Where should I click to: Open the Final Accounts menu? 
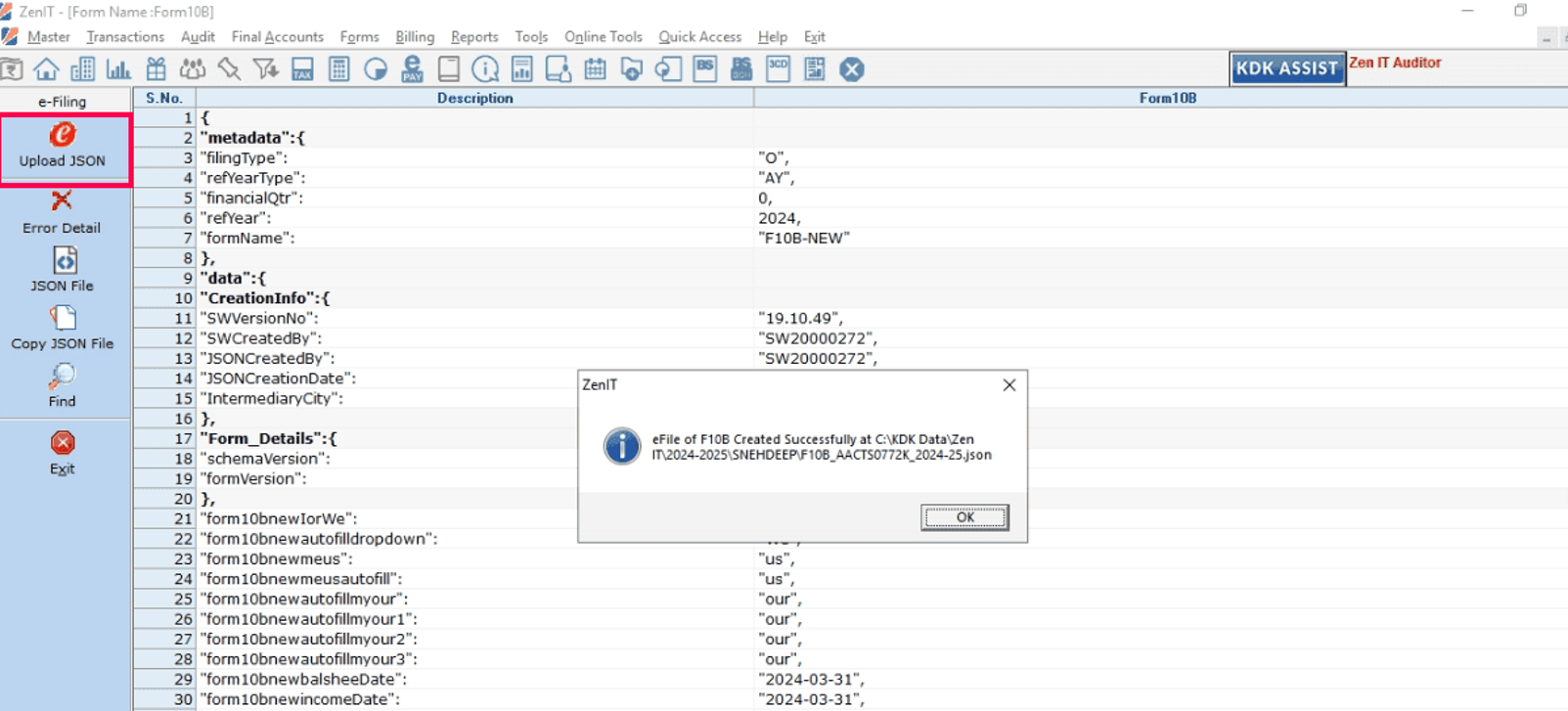pyautogui.click(x=278, y=37)
